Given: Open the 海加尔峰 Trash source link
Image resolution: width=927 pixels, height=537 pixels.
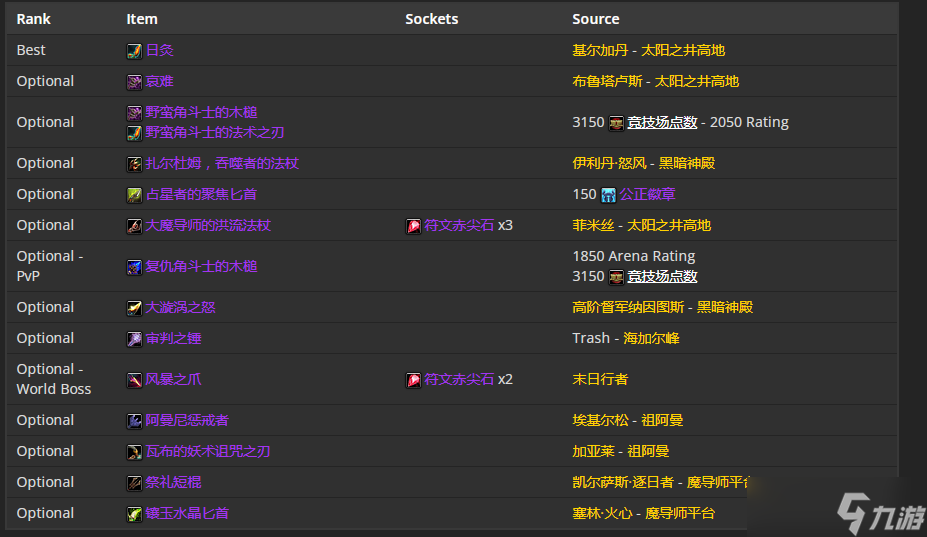Looking at the screenshot, I should point(651,338).
